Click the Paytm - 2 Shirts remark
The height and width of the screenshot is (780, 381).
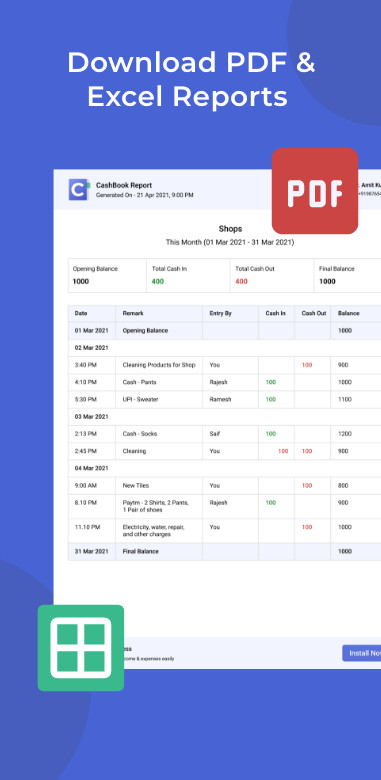[x=156, y=506]
